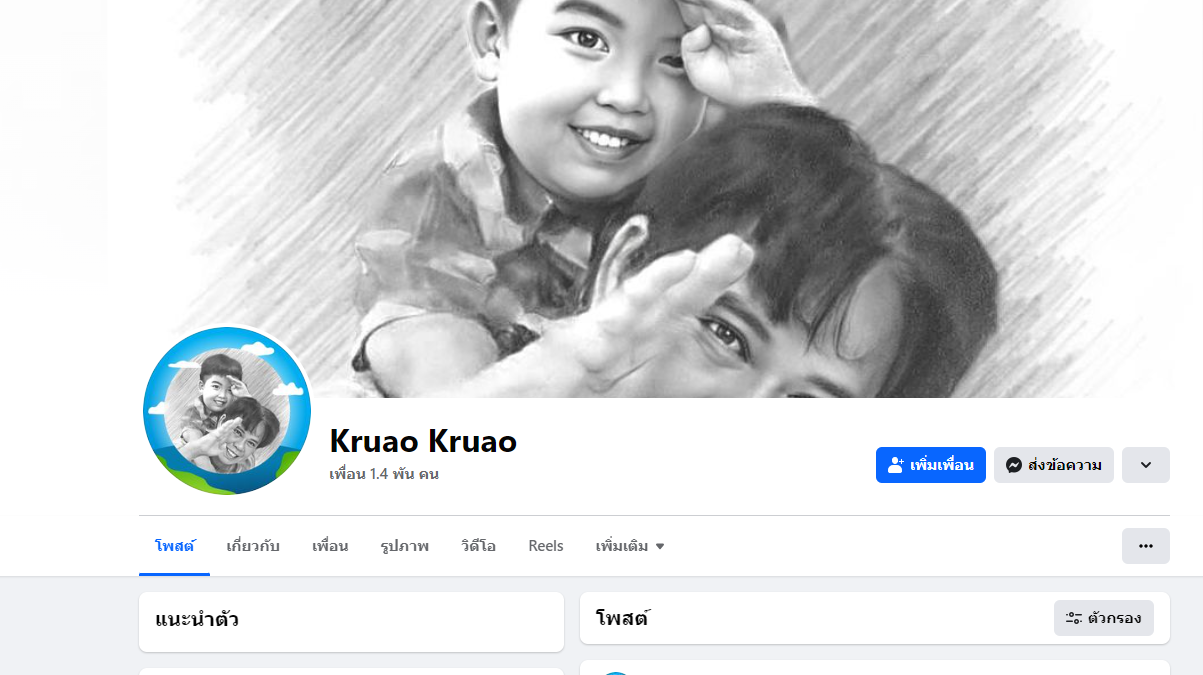Click the เพิ่มเพื่อน button
Screen dimensions: 1203x675
[x=931, y=465]
